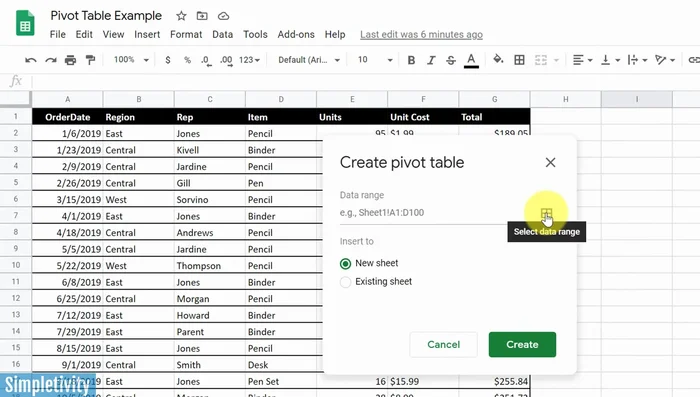
Task: Format selection as currency
Action: coord(167,60)
